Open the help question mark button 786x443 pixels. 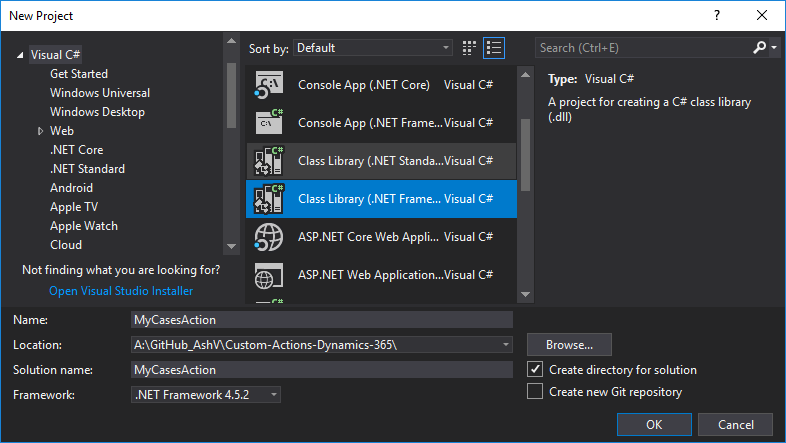click(717, 16)
